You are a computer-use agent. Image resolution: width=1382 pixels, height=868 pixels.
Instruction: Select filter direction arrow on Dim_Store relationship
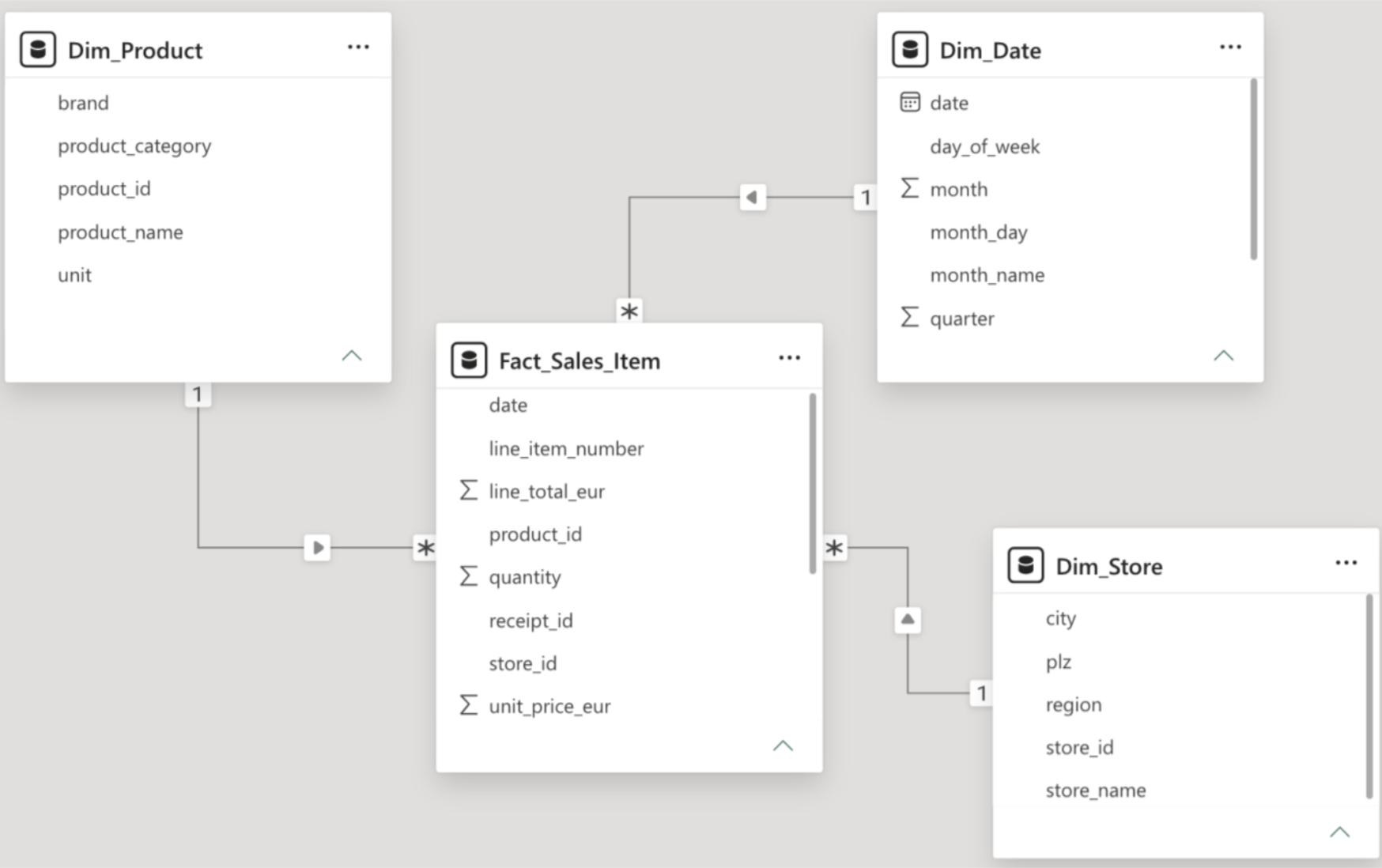click(x=908, y=619)
